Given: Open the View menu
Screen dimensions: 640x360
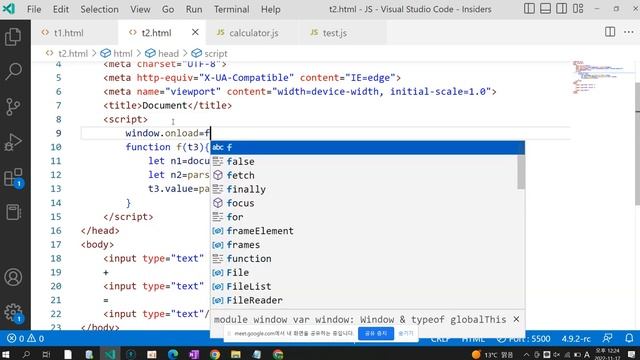Looking at the screenshot, I should (x=140, y=9).
